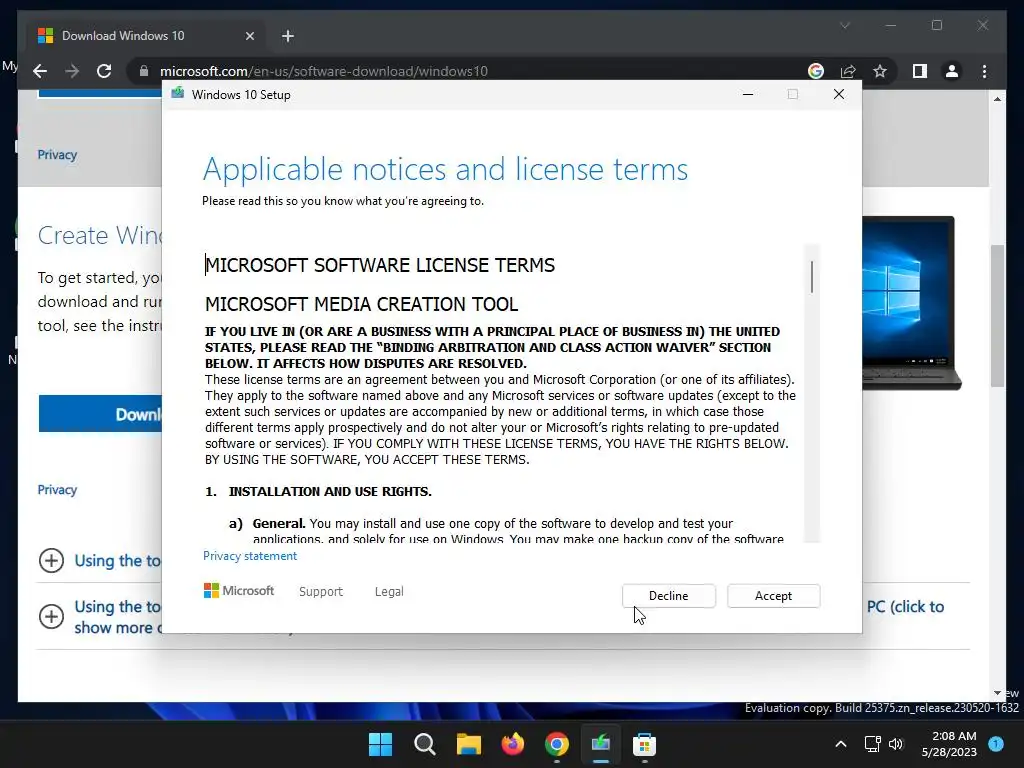Screen dimensions: 1024x768
Task: Click 'Applicable notices and license terms' title
Action: [445, 169]
